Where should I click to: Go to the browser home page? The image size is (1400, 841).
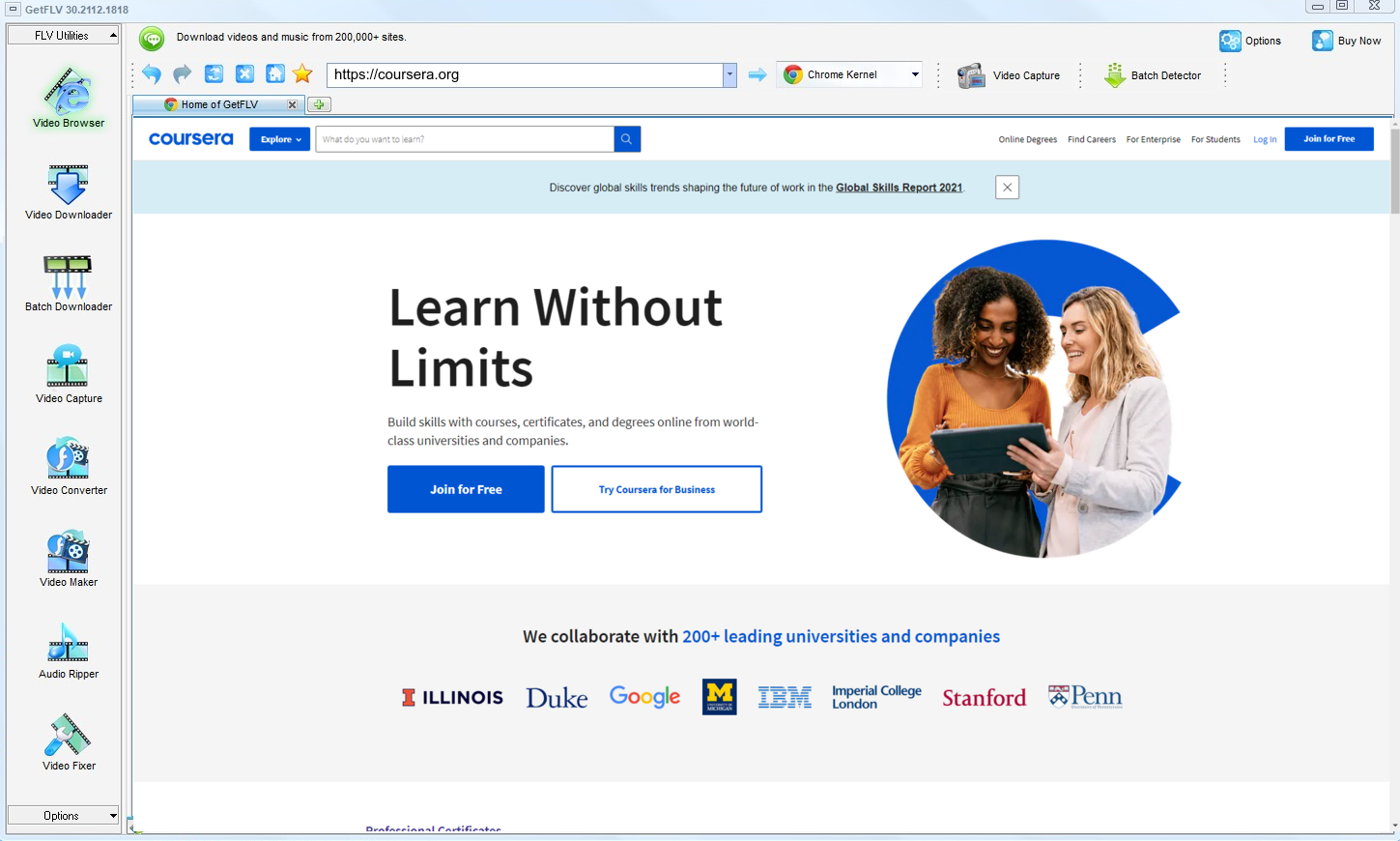(x=275, y=74)
